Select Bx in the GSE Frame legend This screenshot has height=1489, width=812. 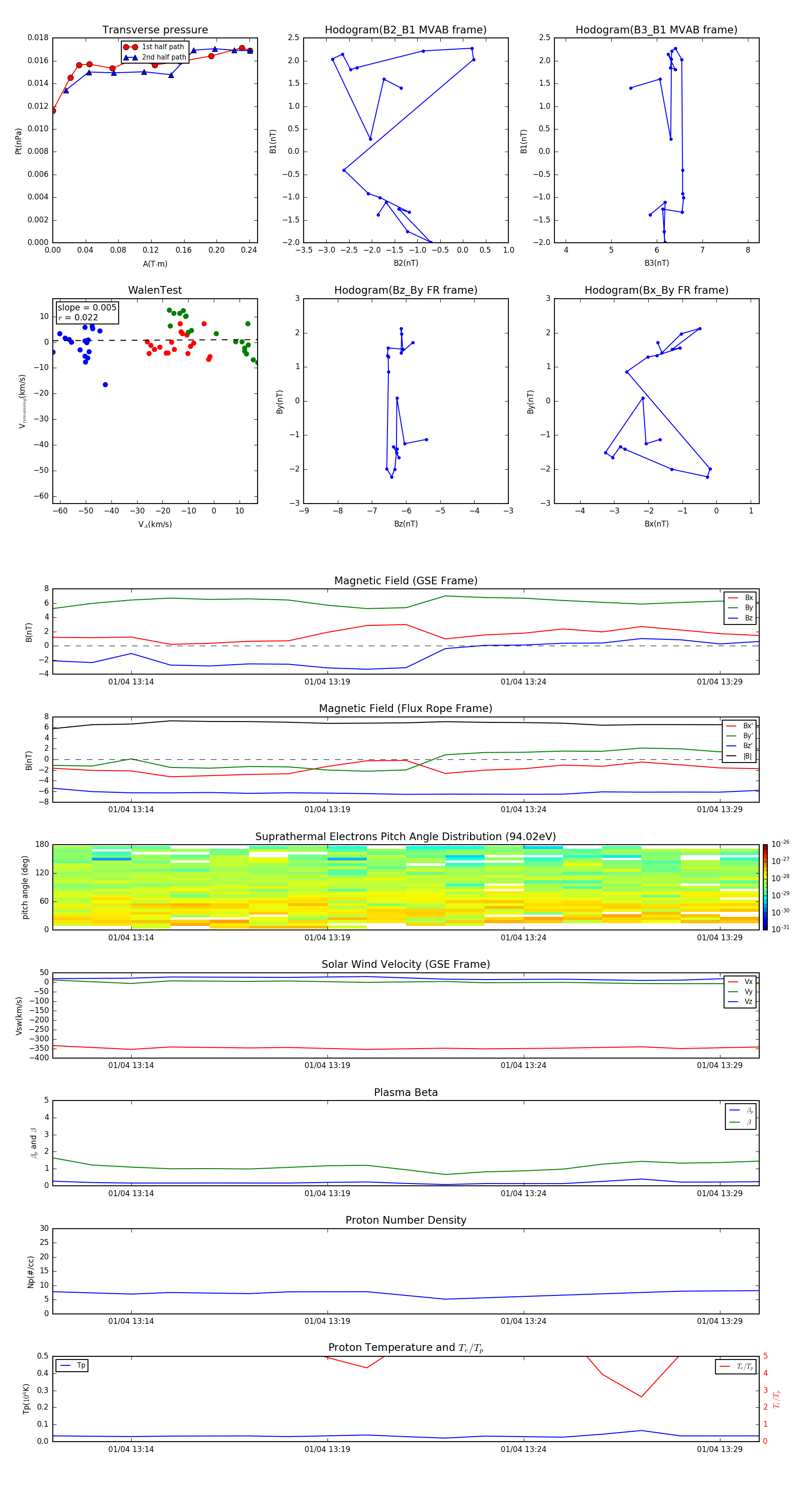(x=740, y=598)
